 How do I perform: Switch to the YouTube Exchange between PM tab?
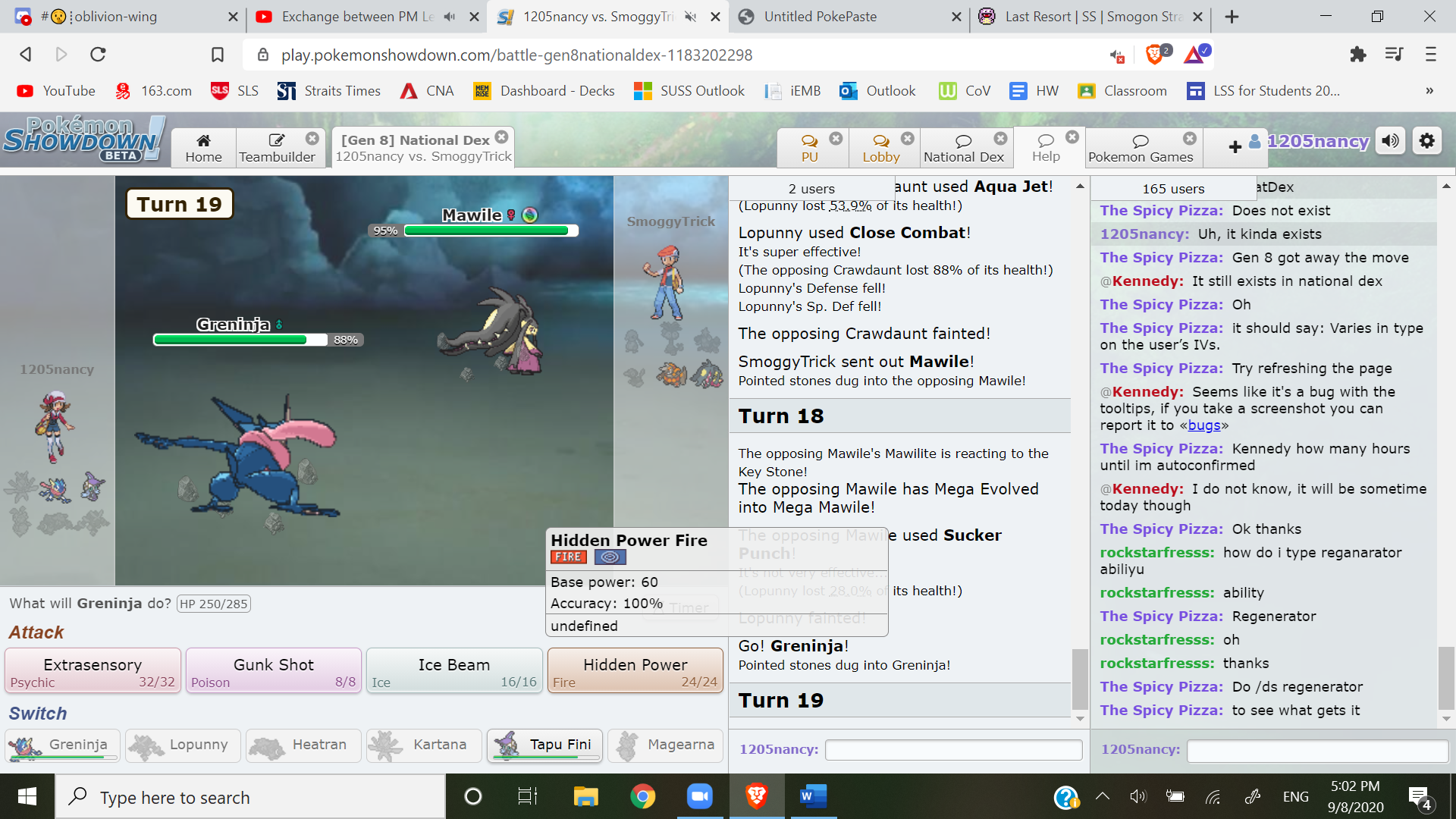(368, 17)
